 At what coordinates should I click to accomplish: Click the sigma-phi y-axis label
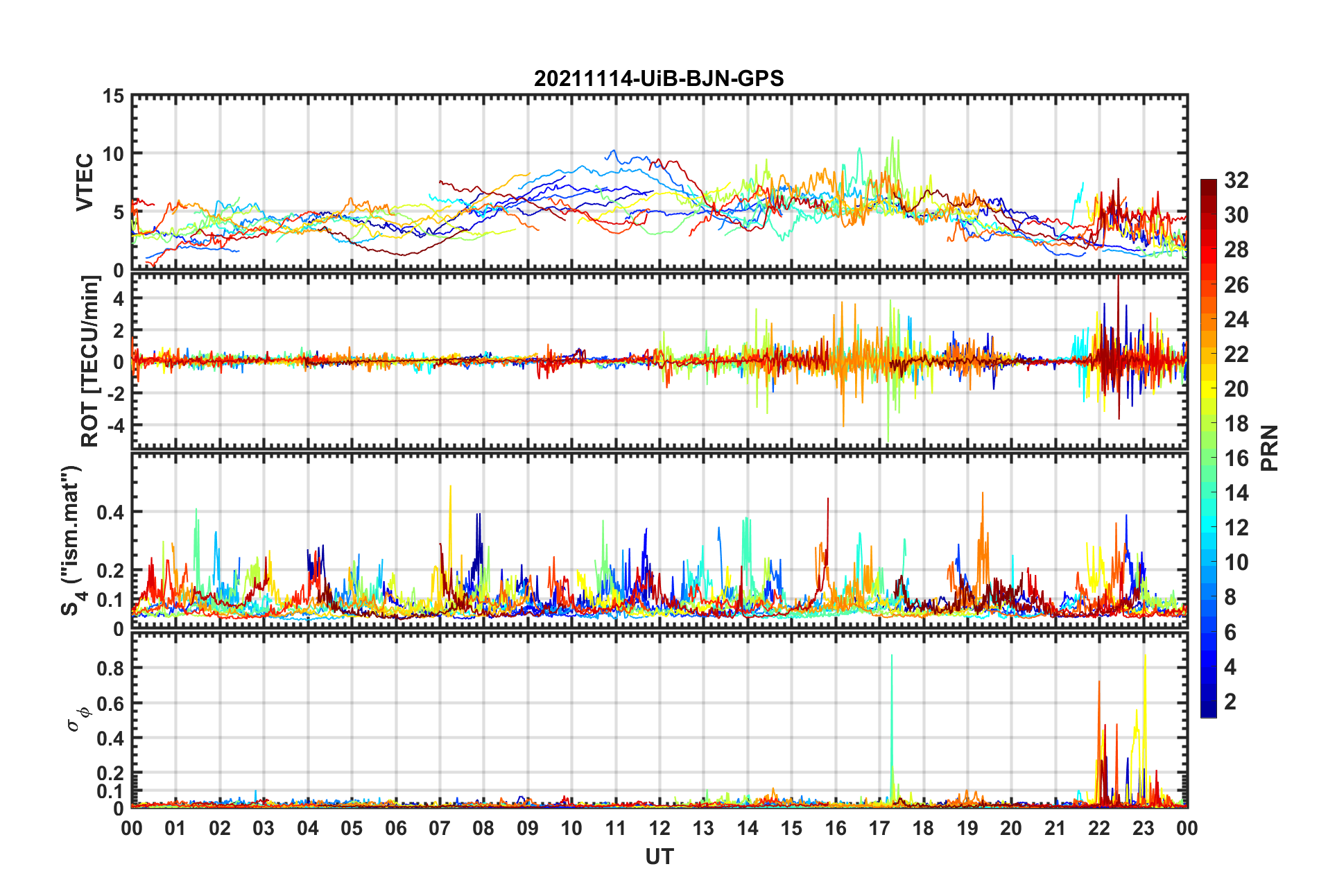click(78, 718)
